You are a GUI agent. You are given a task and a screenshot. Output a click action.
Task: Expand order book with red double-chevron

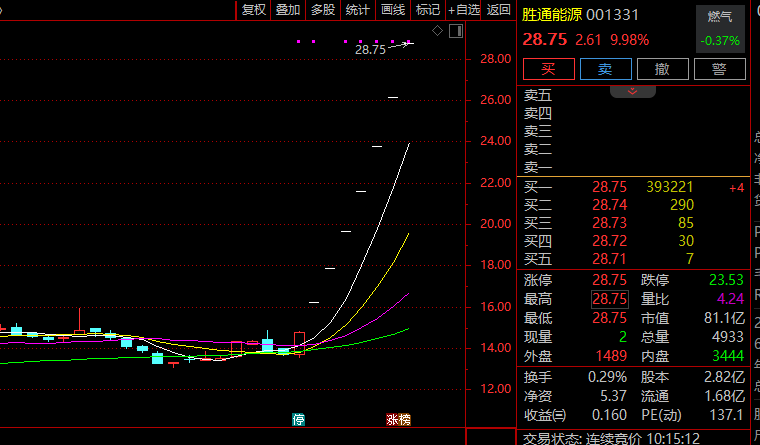[632, 91]
